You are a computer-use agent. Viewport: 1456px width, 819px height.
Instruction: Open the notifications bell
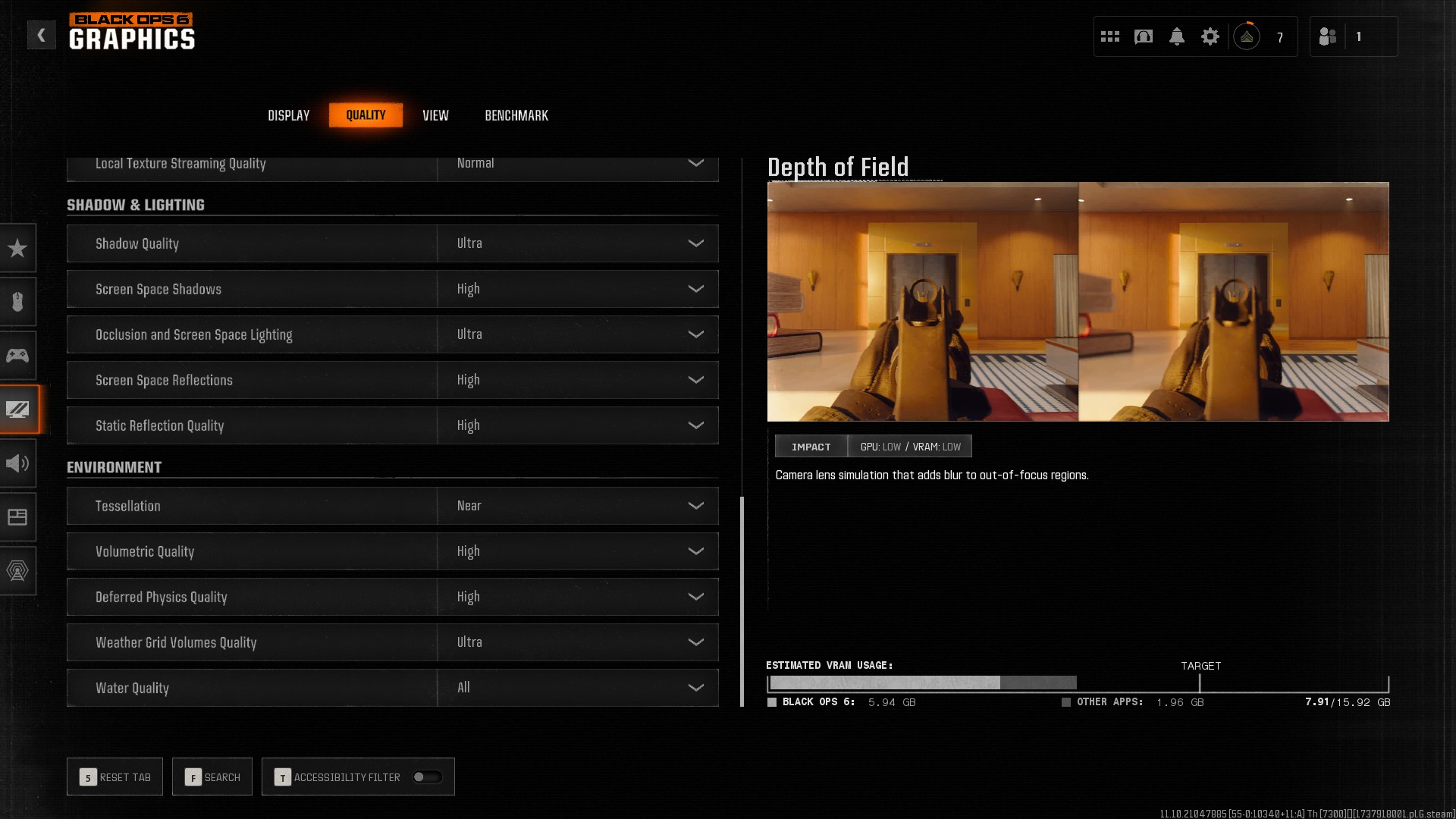[1176, 36]
